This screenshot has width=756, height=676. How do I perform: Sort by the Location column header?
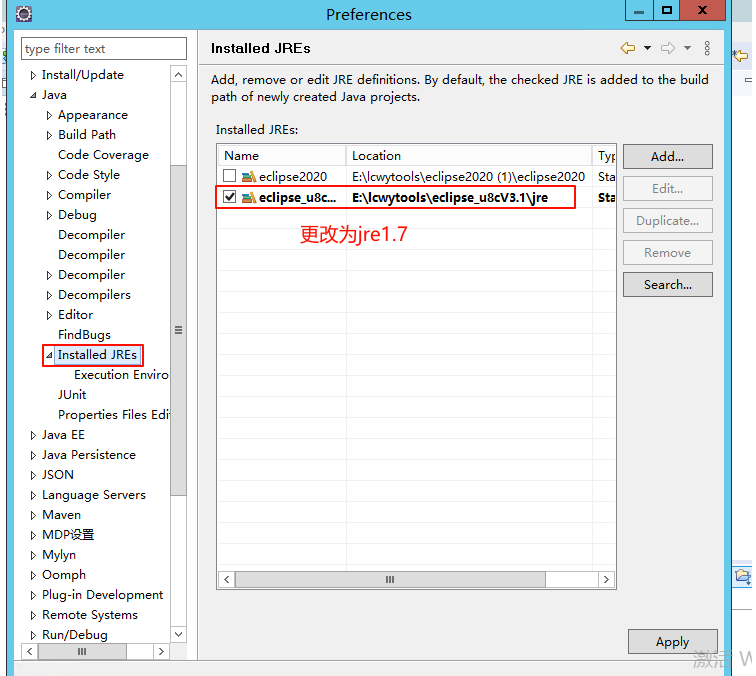[x=469, y=156]
